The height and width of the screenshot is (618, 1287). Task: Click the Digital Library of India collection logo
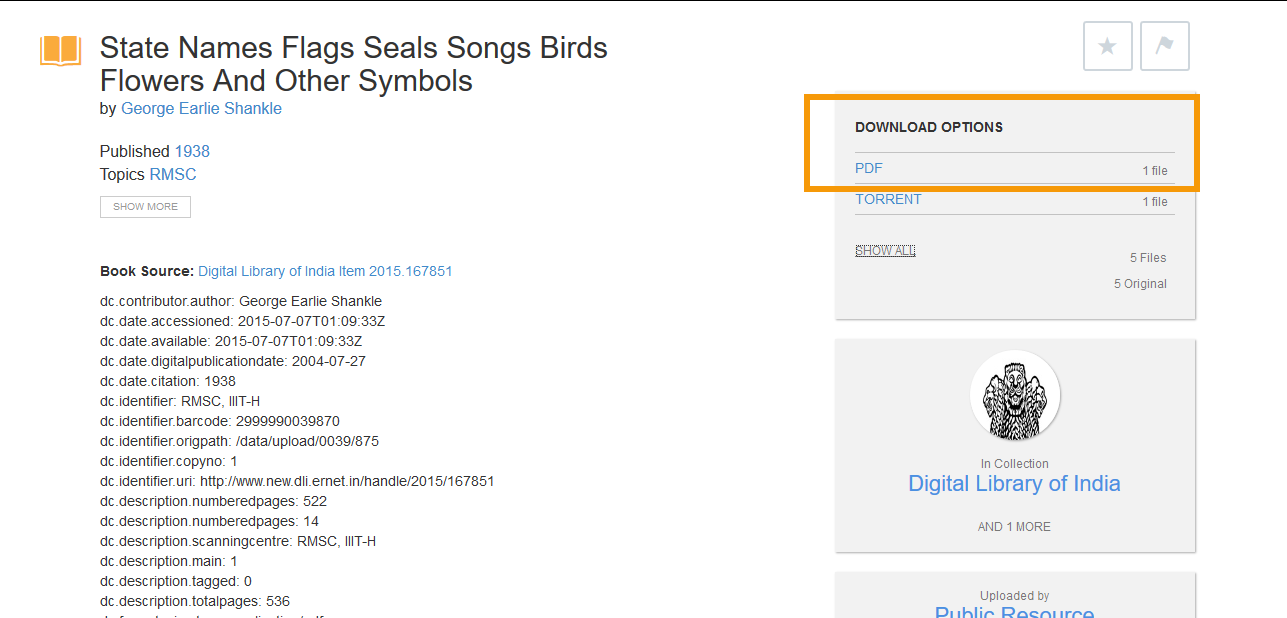1015,395
